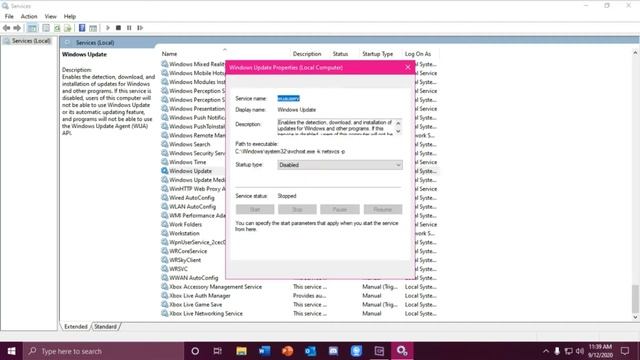Click the description box scroll-down arrow
Screen dimensions: 640x360
point(398,131)
